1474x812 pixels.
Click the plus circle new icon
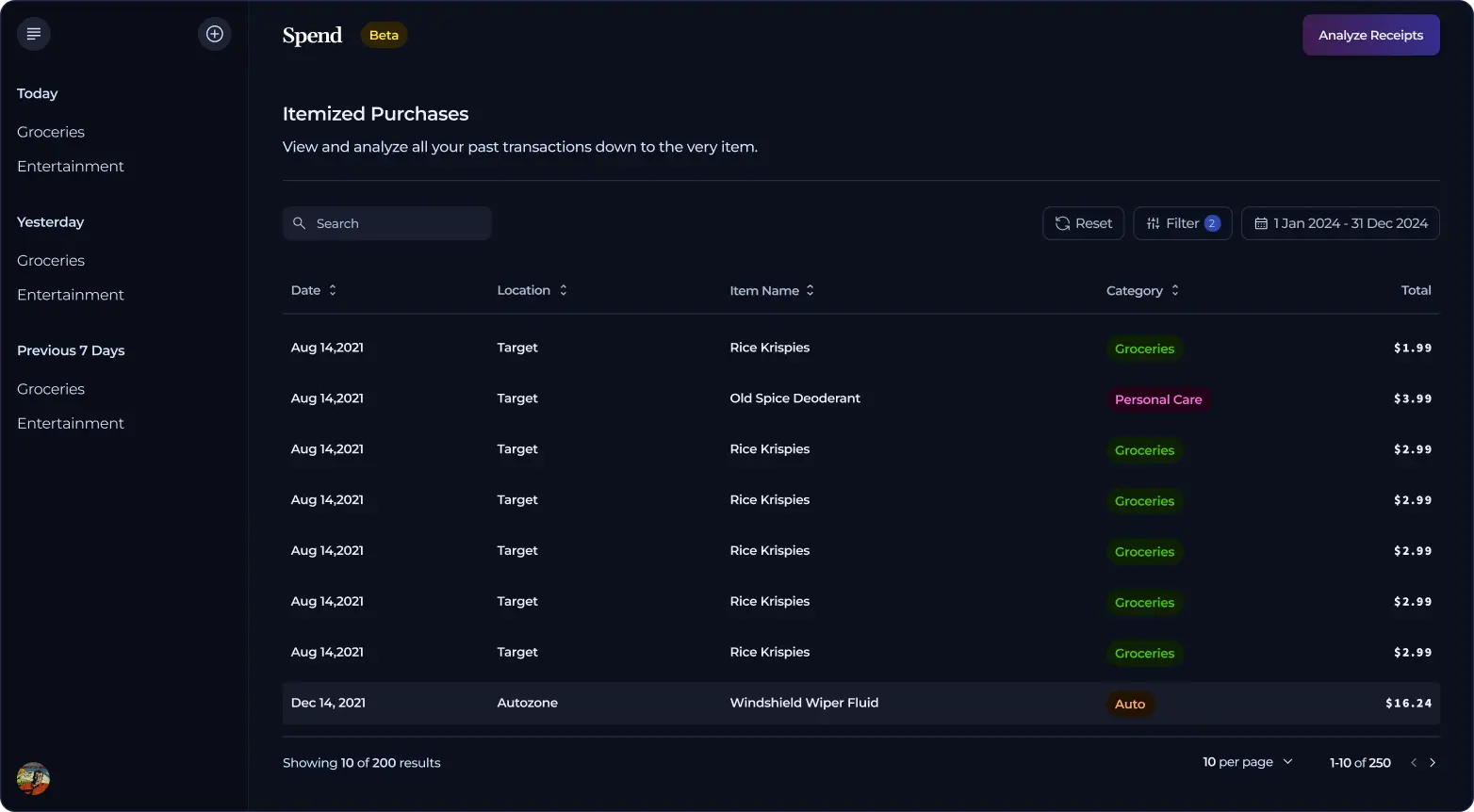(215, 34)
